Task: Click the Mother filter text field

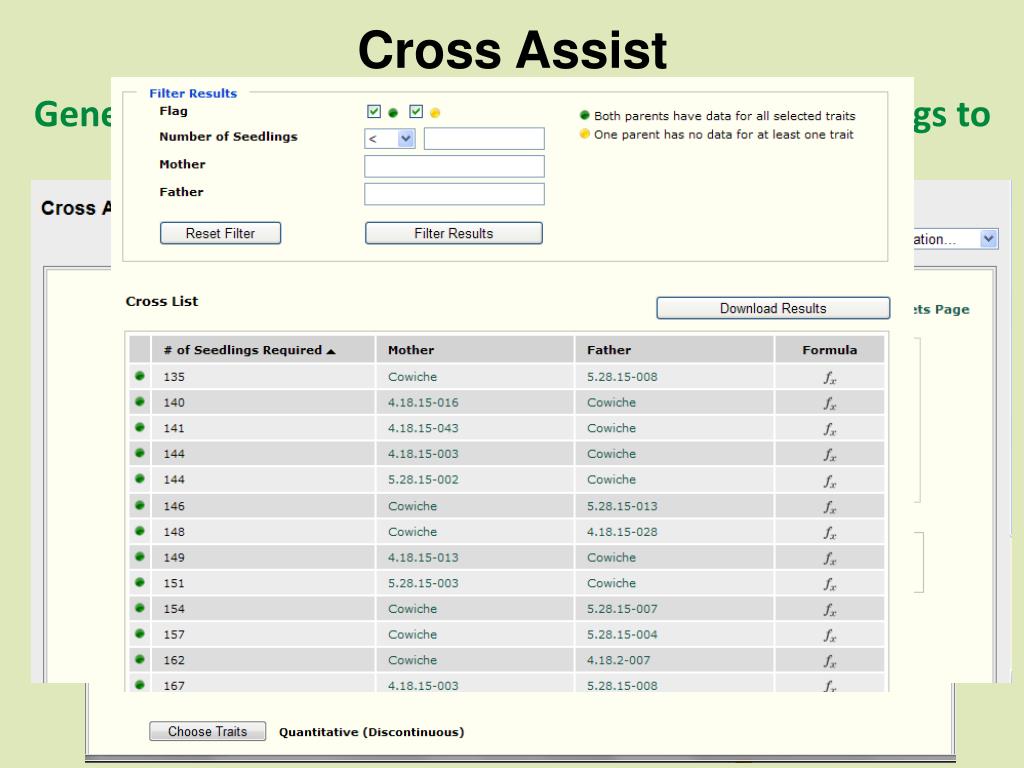Action: click(x=454, y=166)
